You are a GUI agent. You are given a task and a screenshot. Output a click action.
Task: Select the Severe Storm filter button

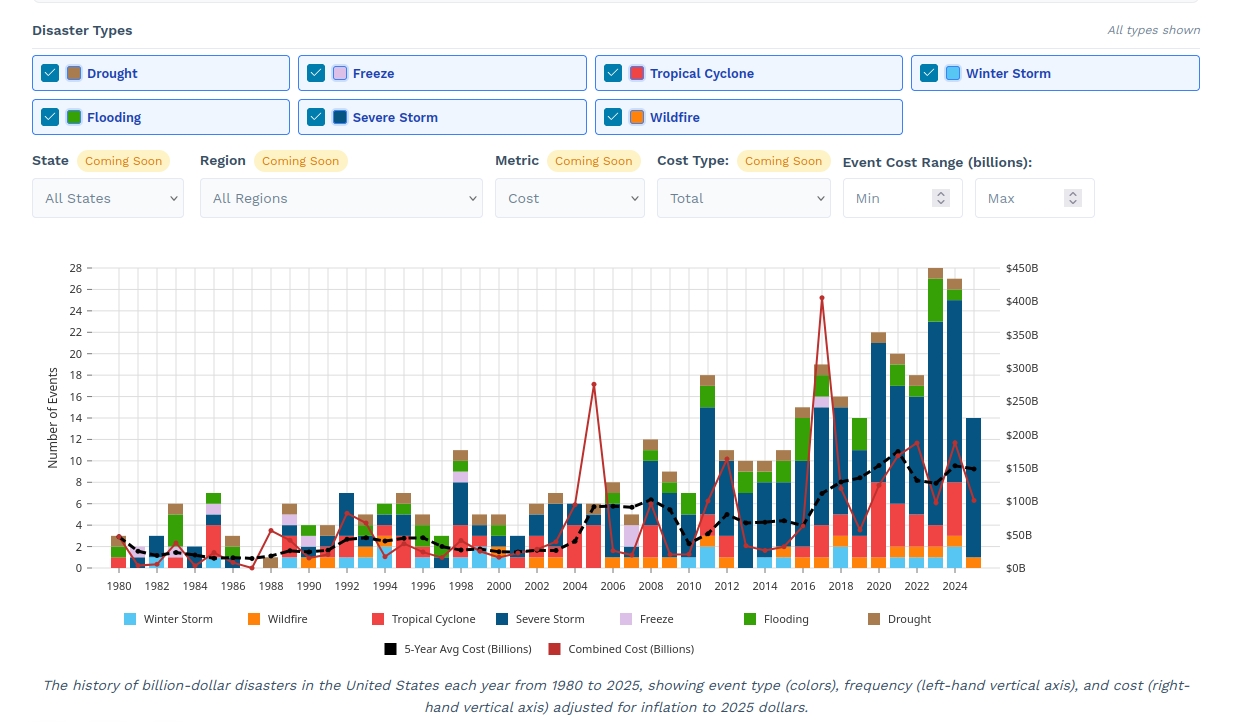point(441,117)
